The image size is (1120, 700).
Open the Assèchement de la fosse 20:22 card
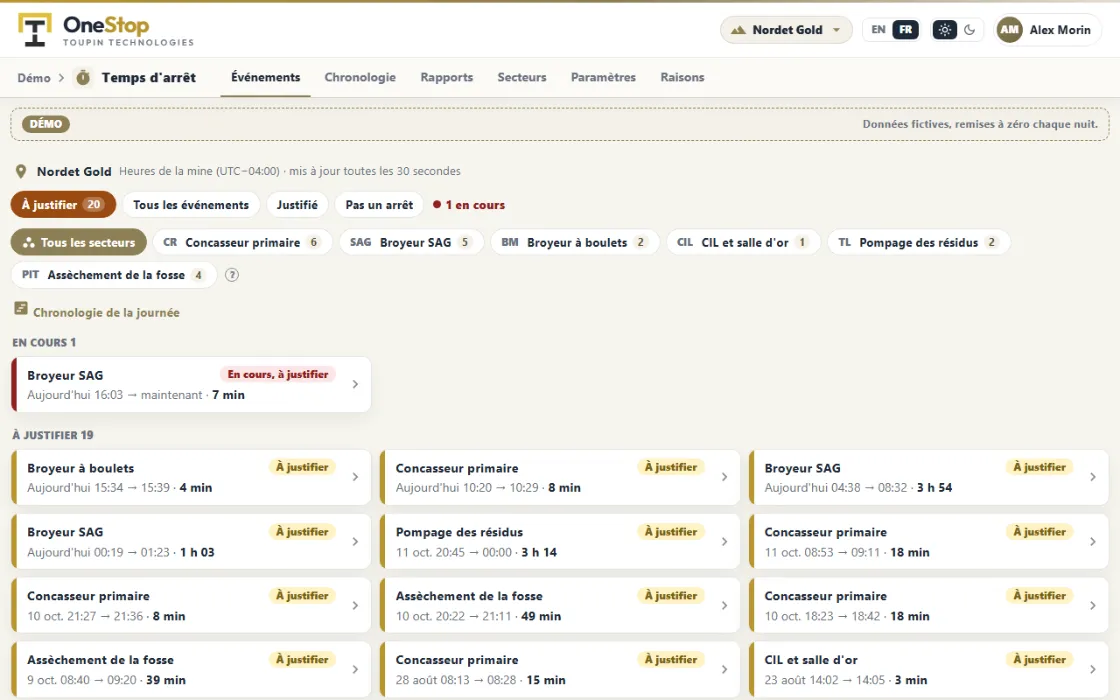point(559,605)
